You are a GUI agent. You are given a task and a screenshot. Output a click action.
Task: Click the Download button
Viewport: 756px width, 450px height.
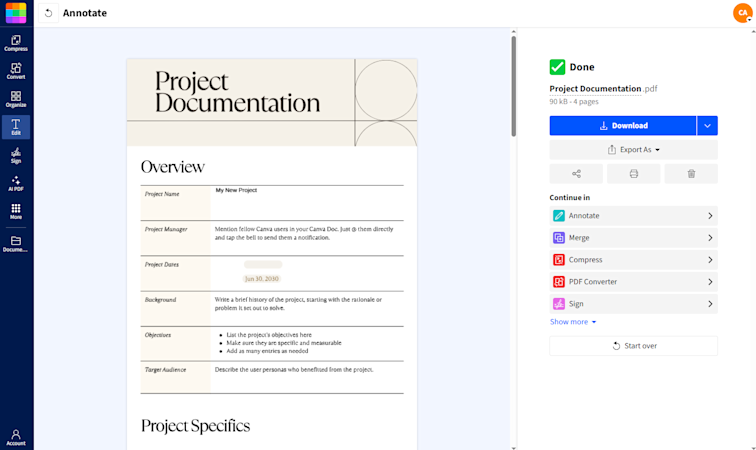point(623,125)
